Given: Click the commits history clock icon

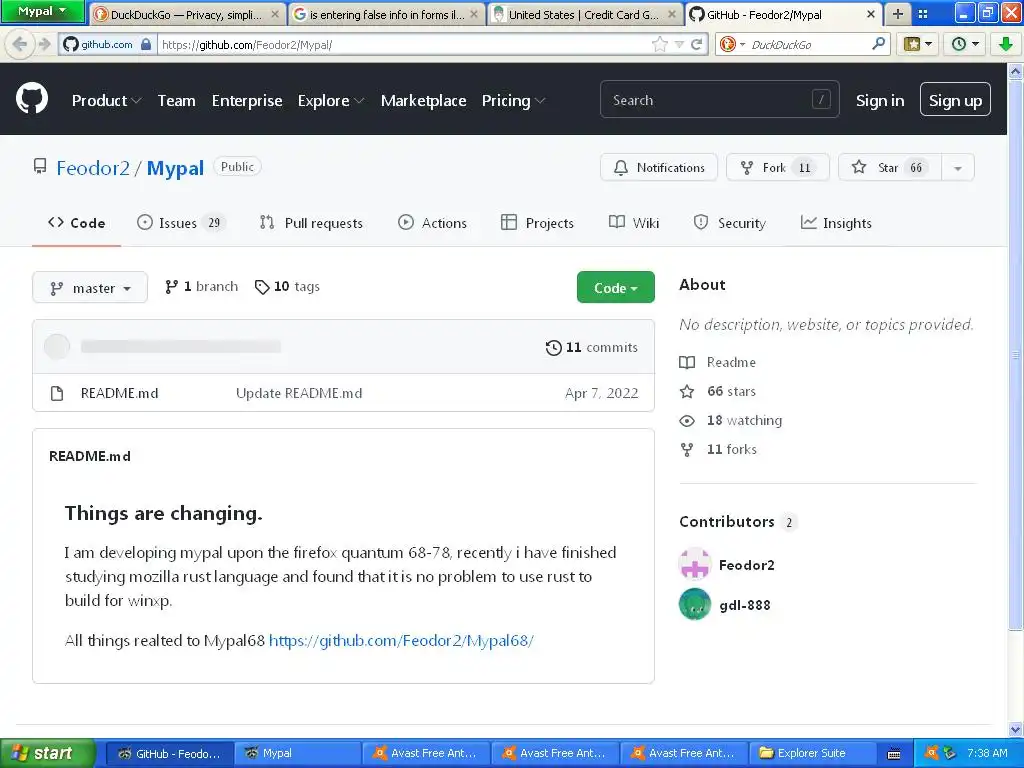Looking at the screenshot, I should 553,347.
